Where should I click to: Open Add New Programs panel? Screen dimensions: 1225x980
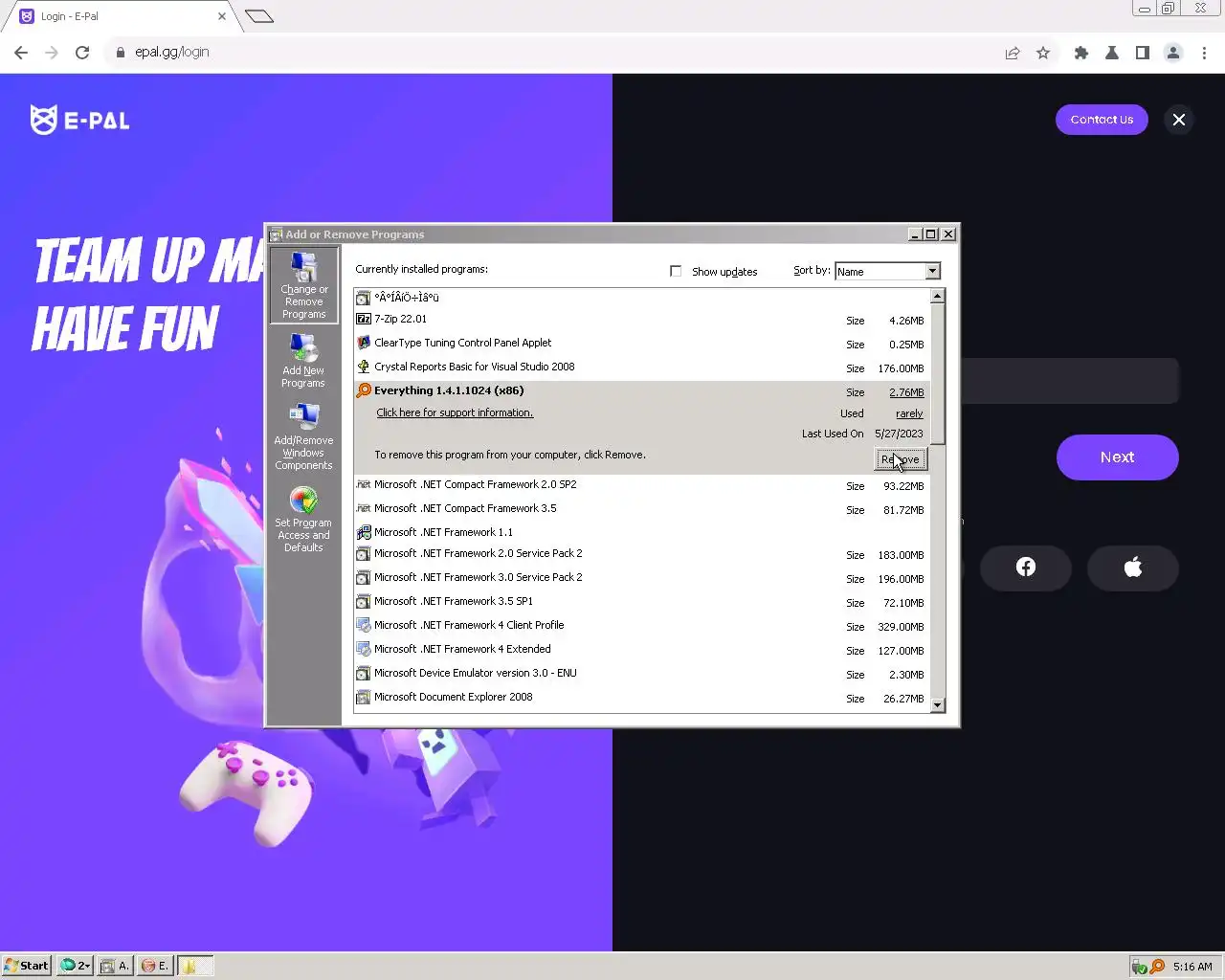click(303, 361)
